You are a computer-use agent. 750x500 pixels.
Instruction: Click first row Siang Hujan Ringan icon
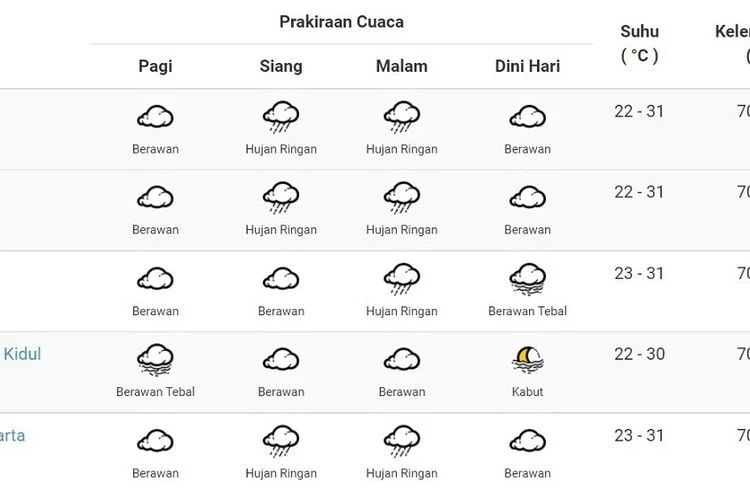[x=281, y=116]
